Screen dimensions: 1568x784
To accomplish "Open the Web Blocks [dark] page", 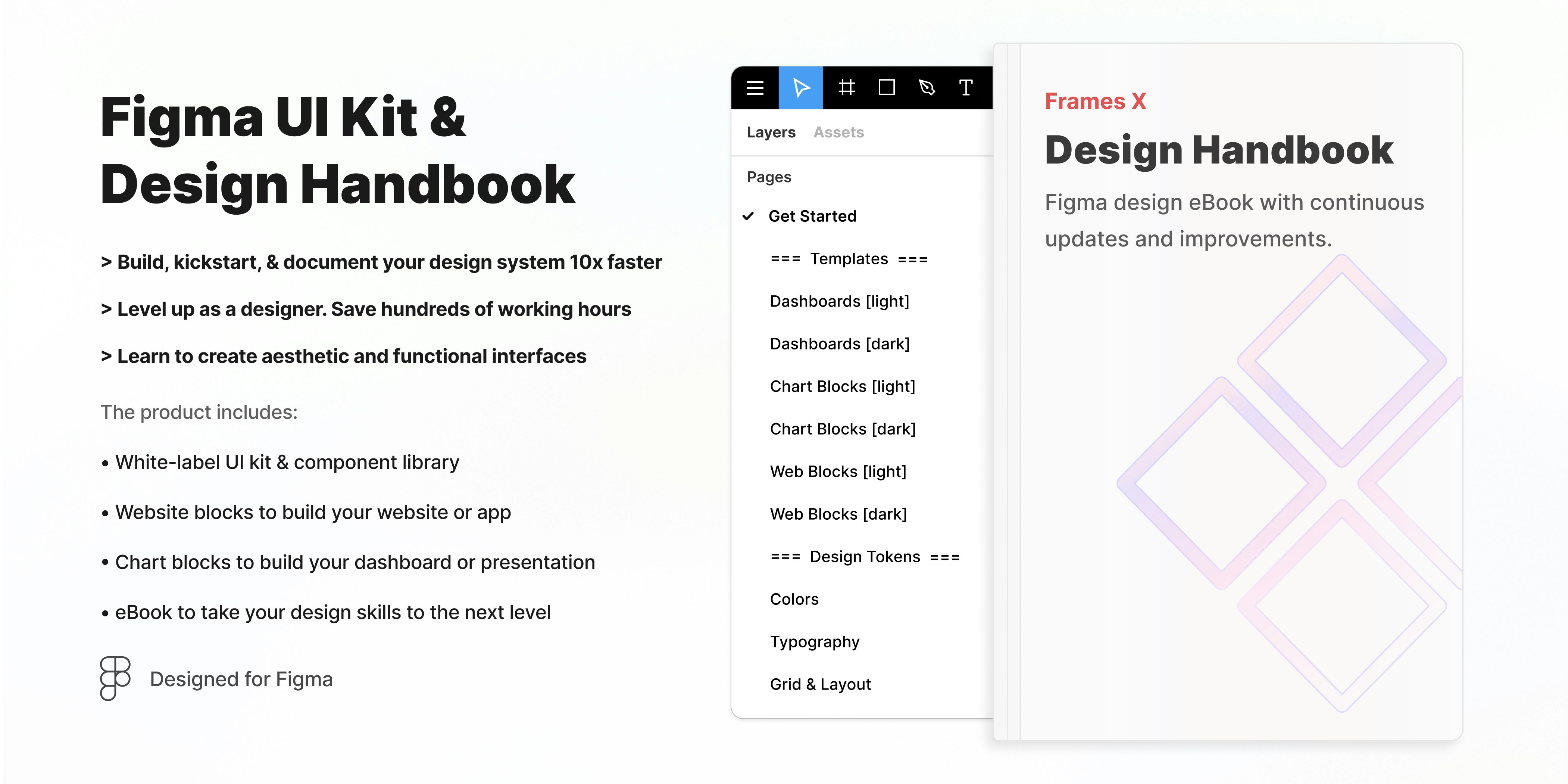I will click(839, 515).
